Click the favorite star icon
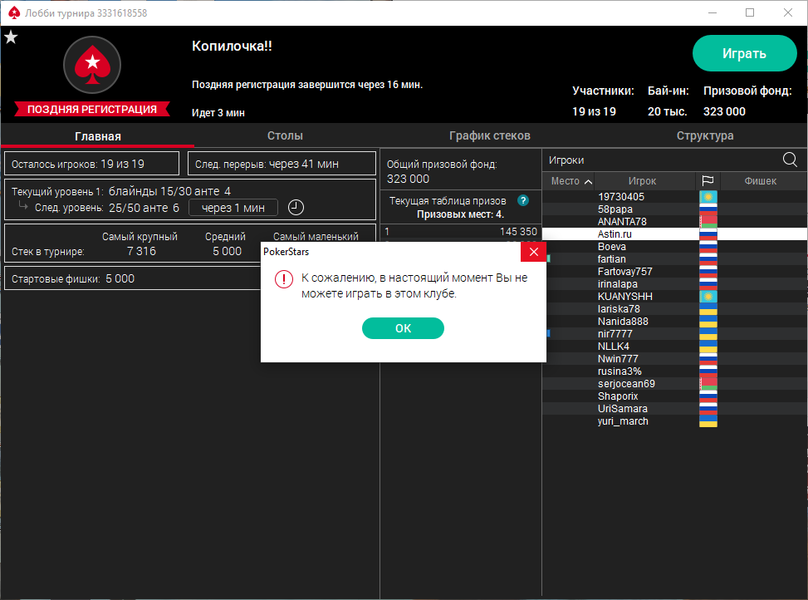Image resolution: width=808 pixels, height=600 pixels. pyautogui.click(x=10, y=38)
